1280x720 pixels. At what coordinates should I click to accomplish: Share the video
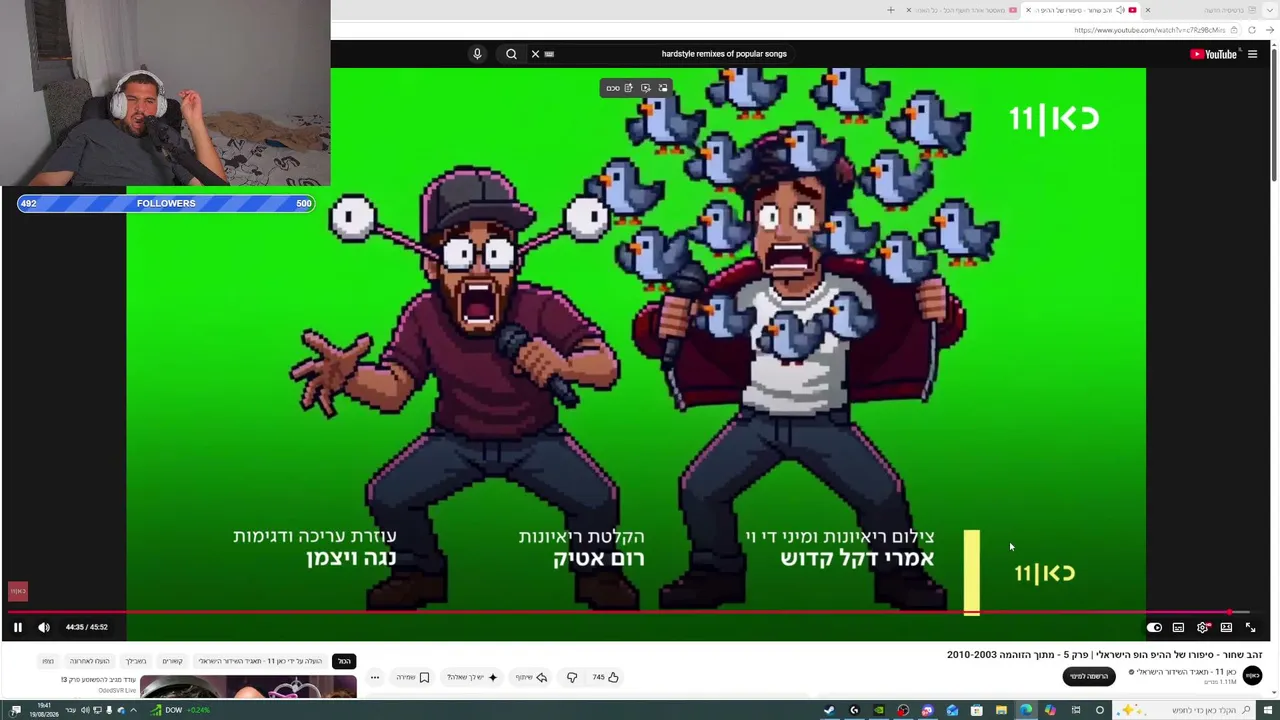pyautogui.click(x=532, y=677)
